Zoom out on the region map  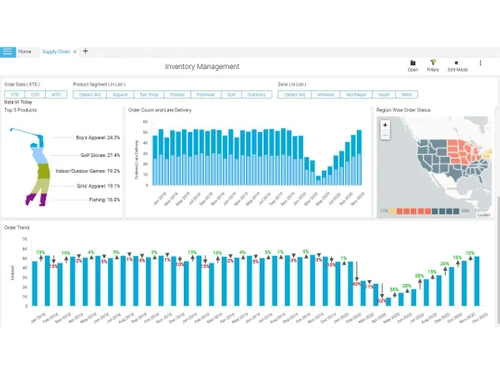[x=385, y=135]
